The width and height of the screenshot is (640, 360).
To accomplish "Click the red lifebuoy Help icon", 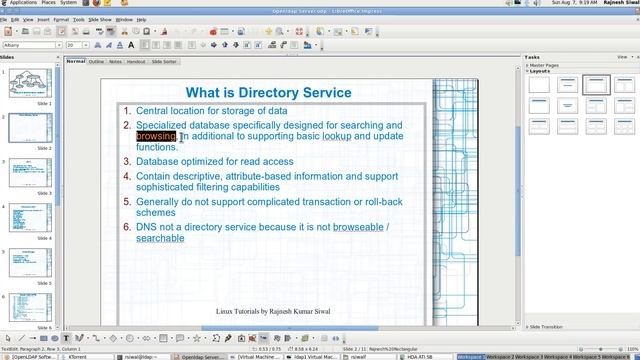I will point(299,31).
